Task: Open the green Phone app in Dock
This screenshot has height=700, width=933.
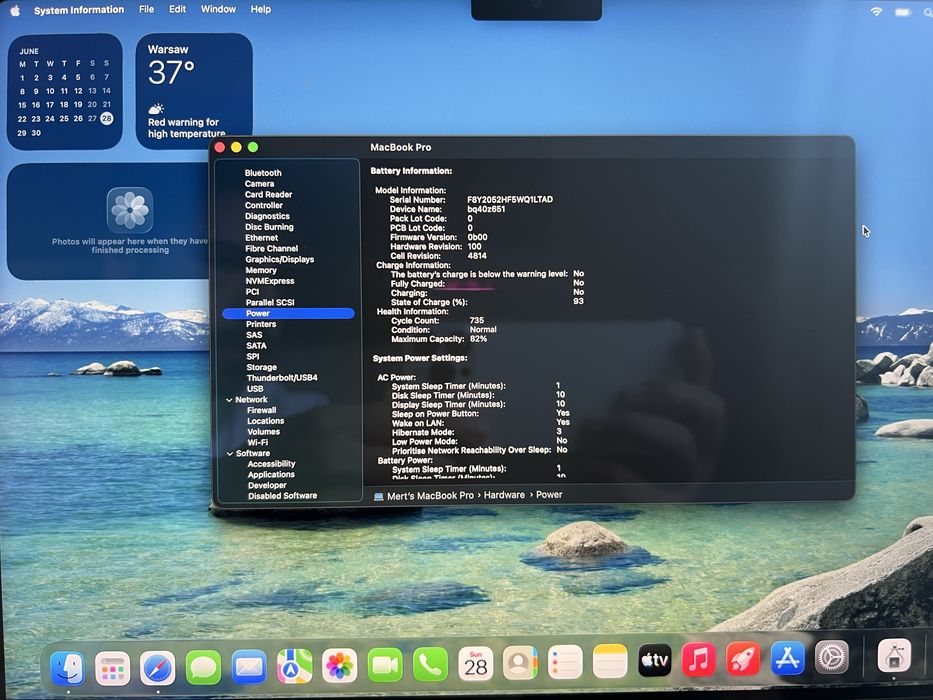Action: [x=430, y=664]
